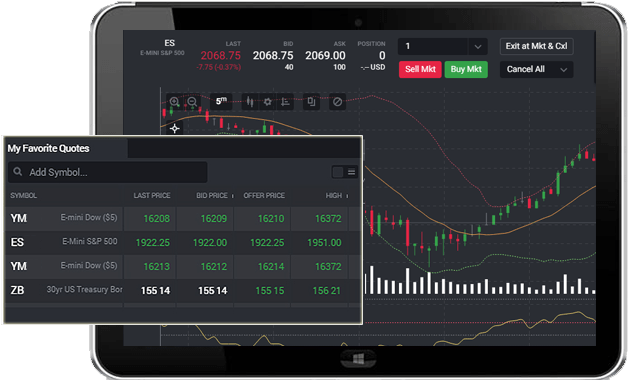Click the copy chart icon
This screenshot has height=380, width=630.
(x=311, y=102)
